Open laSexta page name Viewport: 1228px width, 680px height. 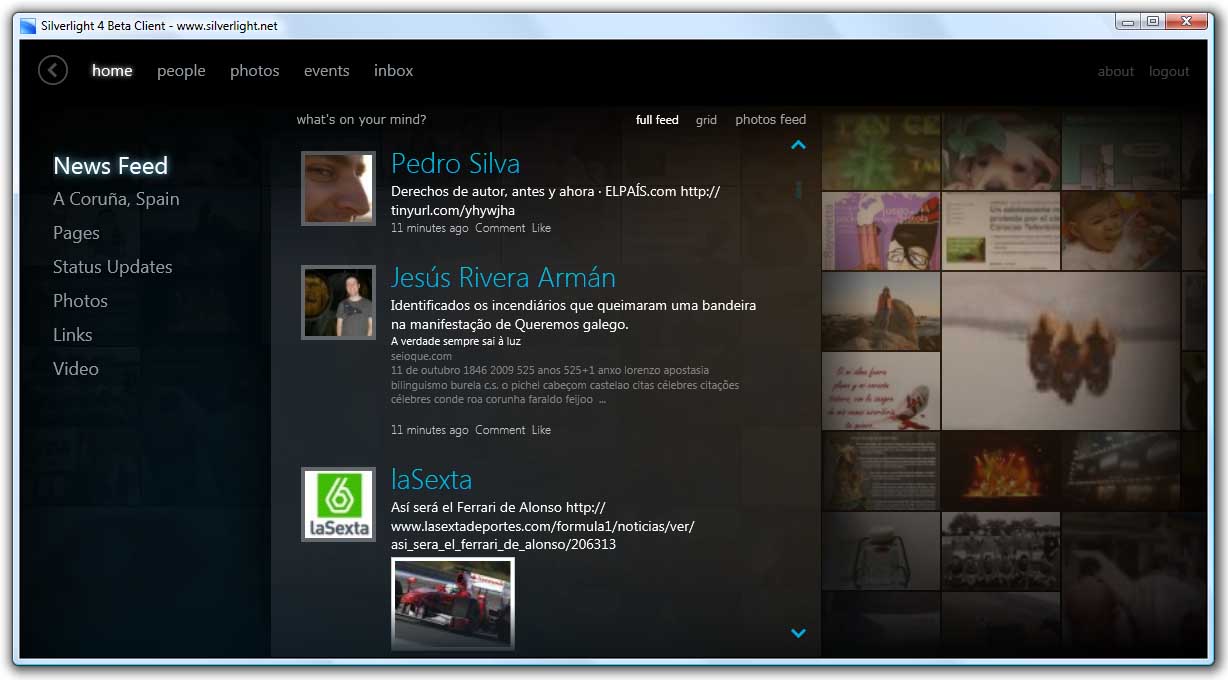click(x=431, y=480)
